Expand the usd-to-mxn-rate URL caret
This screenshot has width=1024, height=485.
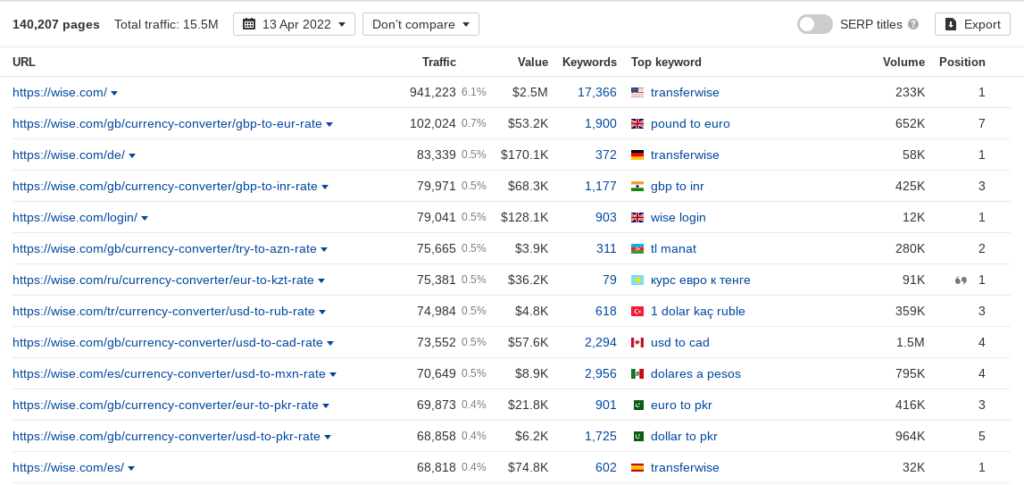(332, 375)
